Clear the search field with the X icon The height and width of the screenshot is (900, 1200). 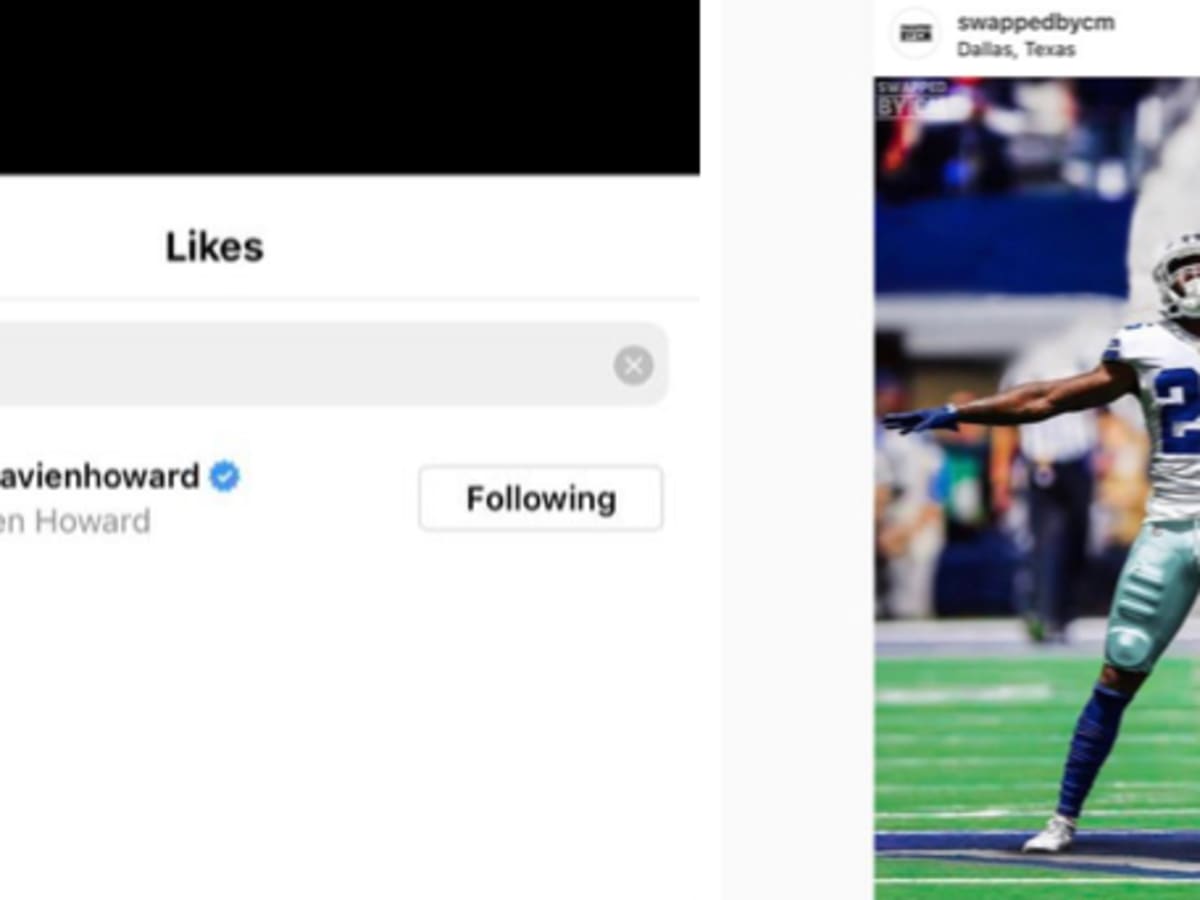(x=633, y=365)
